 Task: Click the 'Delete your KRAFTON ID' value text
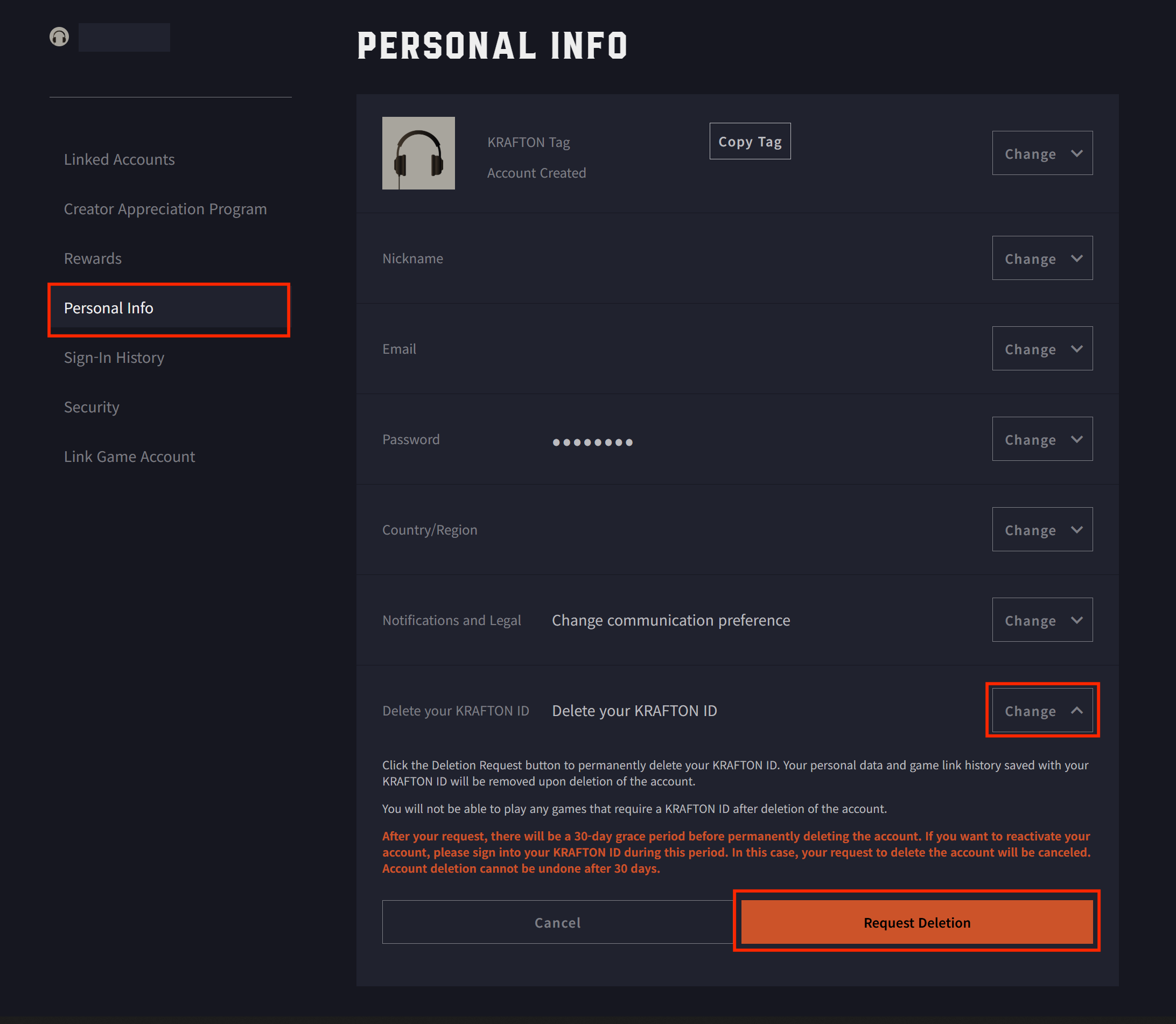pyautogui.click(x=634, y=711)
